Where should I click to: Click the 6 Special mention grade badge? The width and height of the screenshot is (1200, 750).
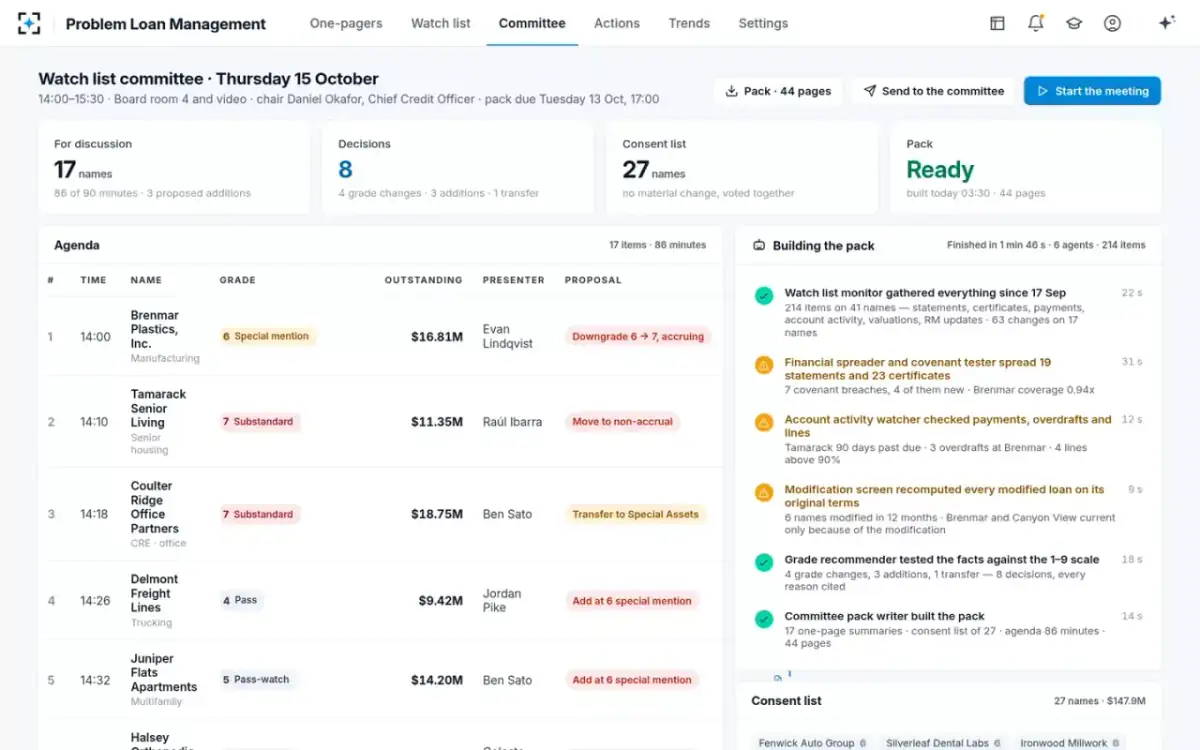pyautogui.click(x=267, y=336)
